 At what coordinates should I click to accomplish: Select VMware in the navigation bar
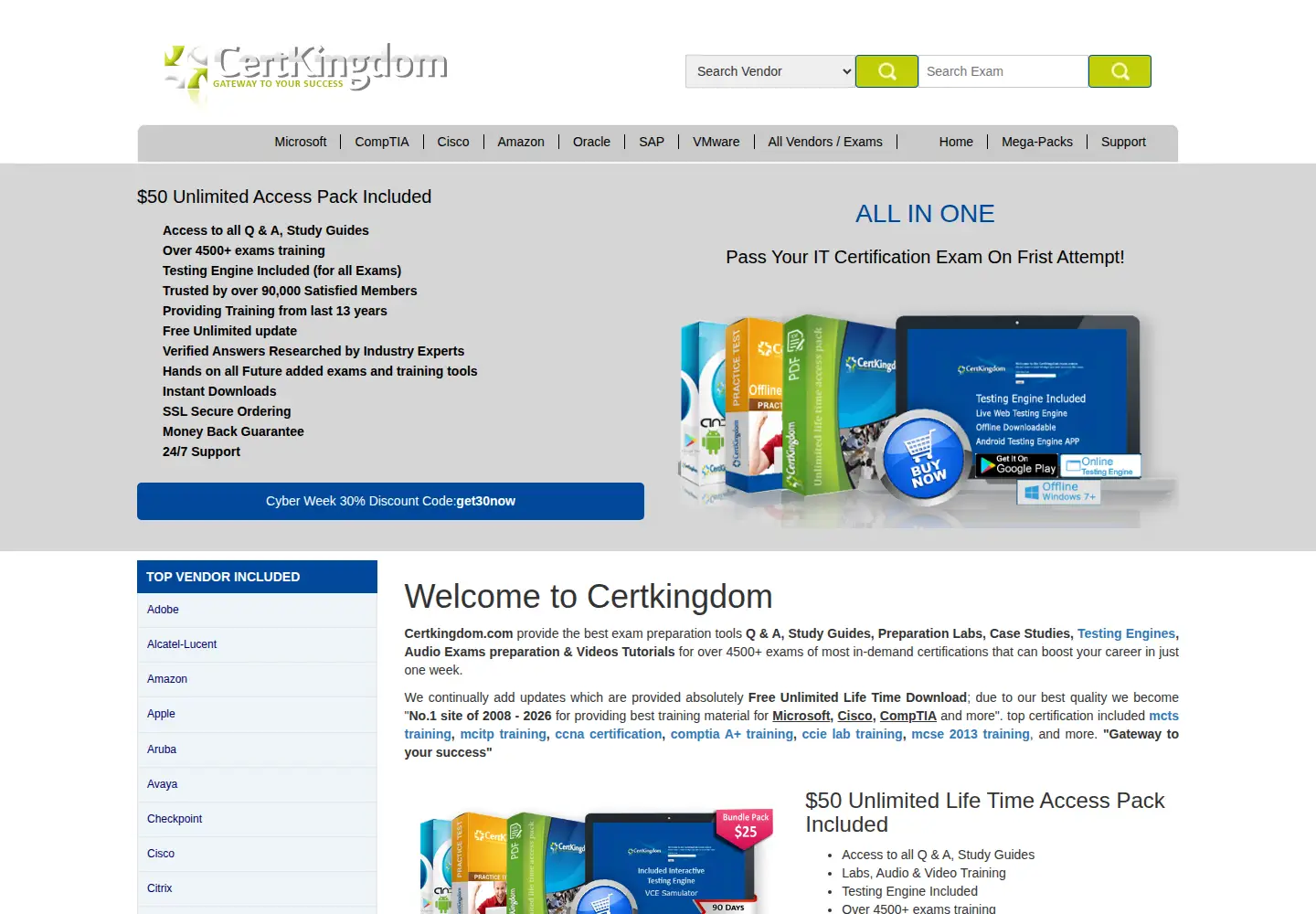pyautogui.click(x=716, y=142)
